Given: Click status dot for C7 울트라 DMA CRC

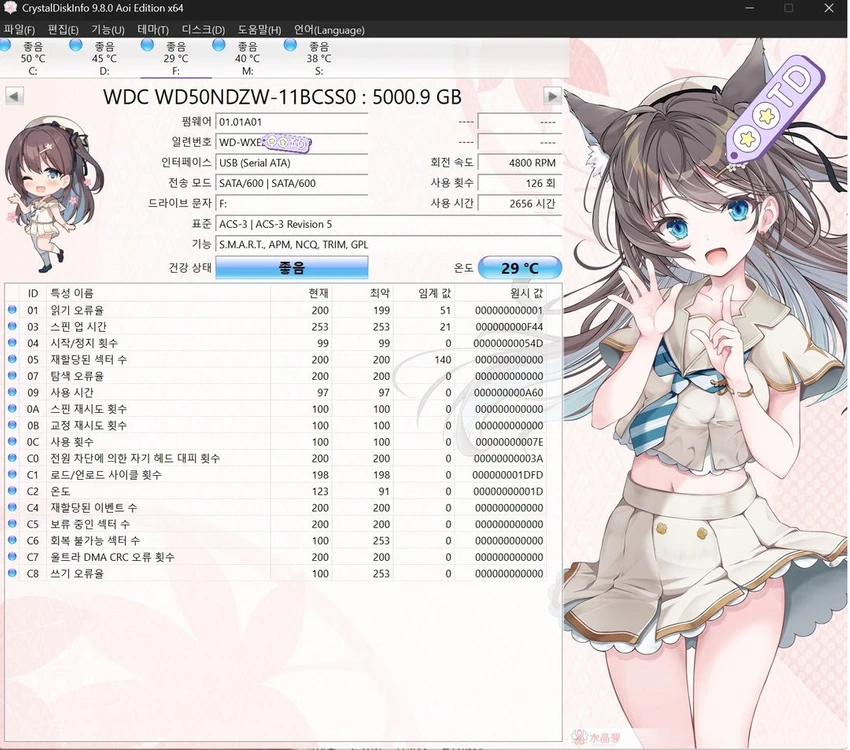Looking at the screenshot, I should pyautogui.click(x=12, y=556).
